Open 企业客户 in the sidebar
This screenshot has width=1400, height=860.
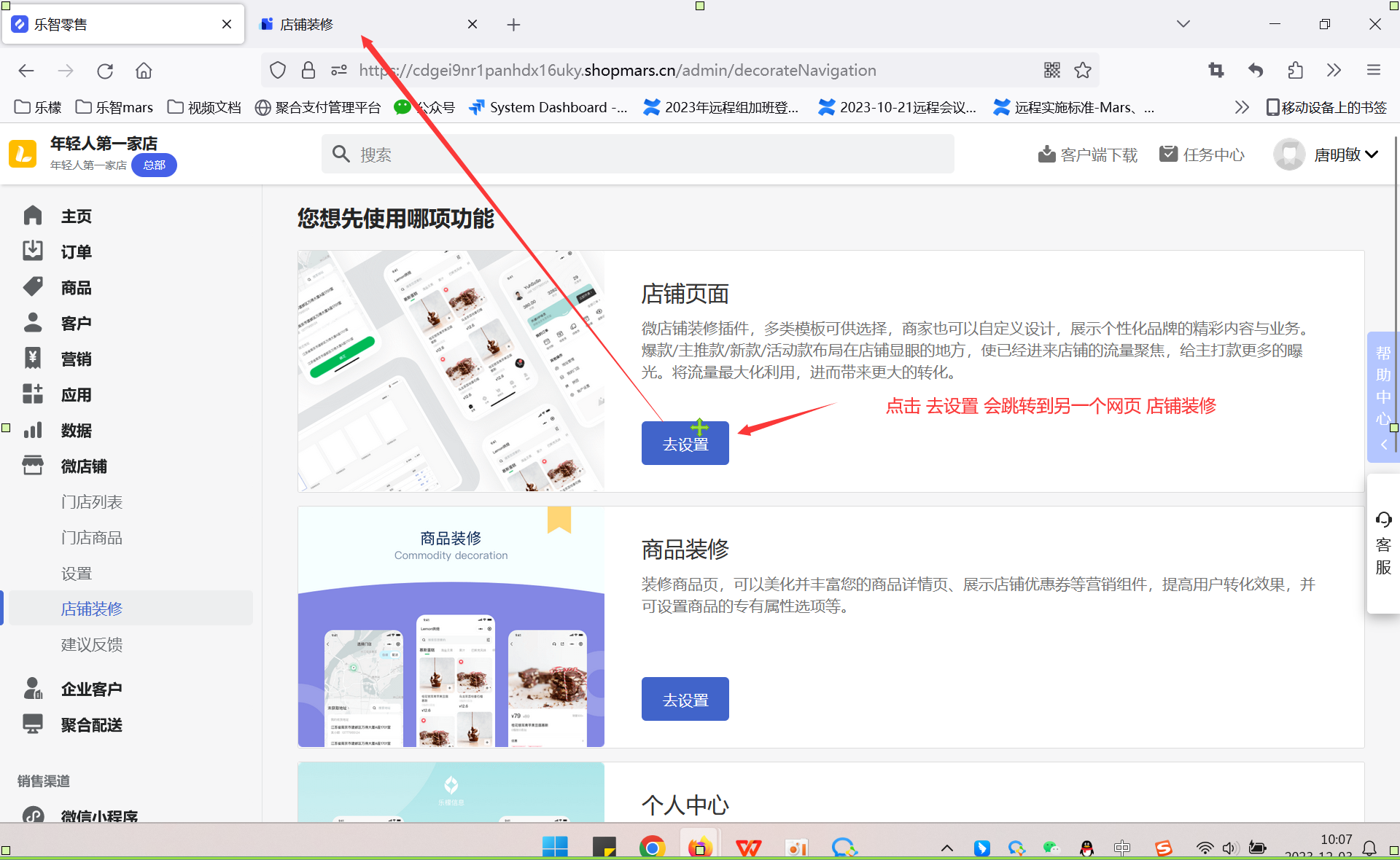click(x=91, y=689)
